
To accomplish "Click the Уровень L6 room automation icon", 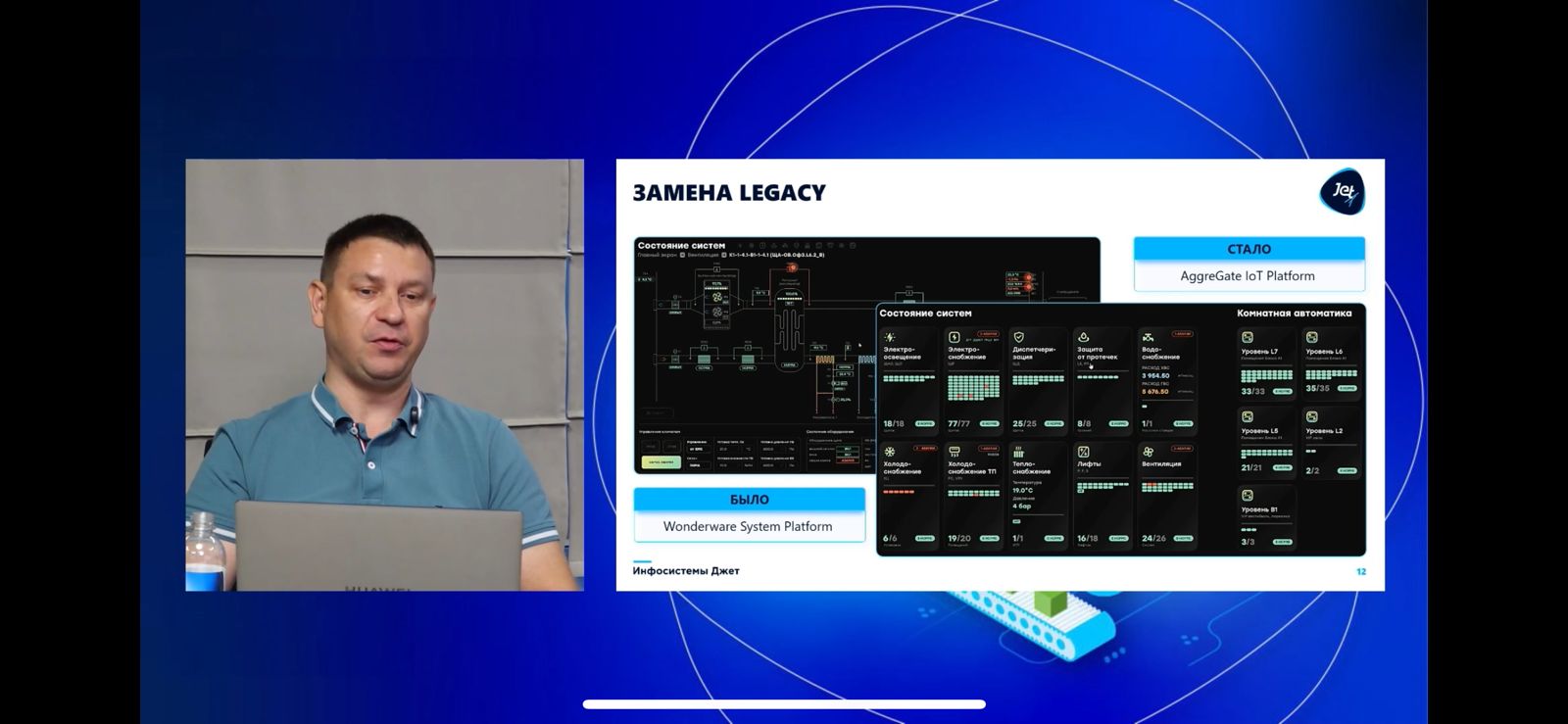I will 1312,337.
